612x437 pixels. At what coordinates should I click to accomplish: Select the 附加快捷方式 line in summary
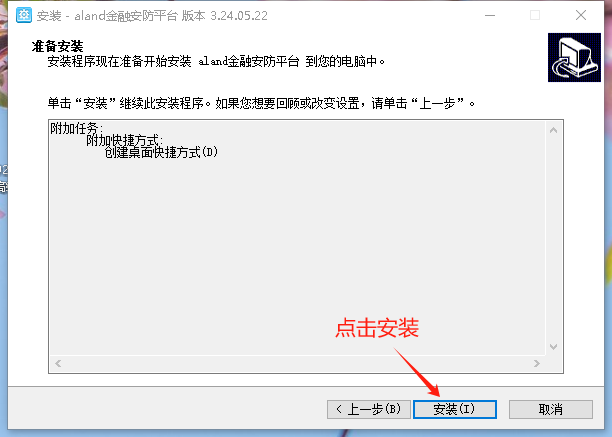point(125,140)
